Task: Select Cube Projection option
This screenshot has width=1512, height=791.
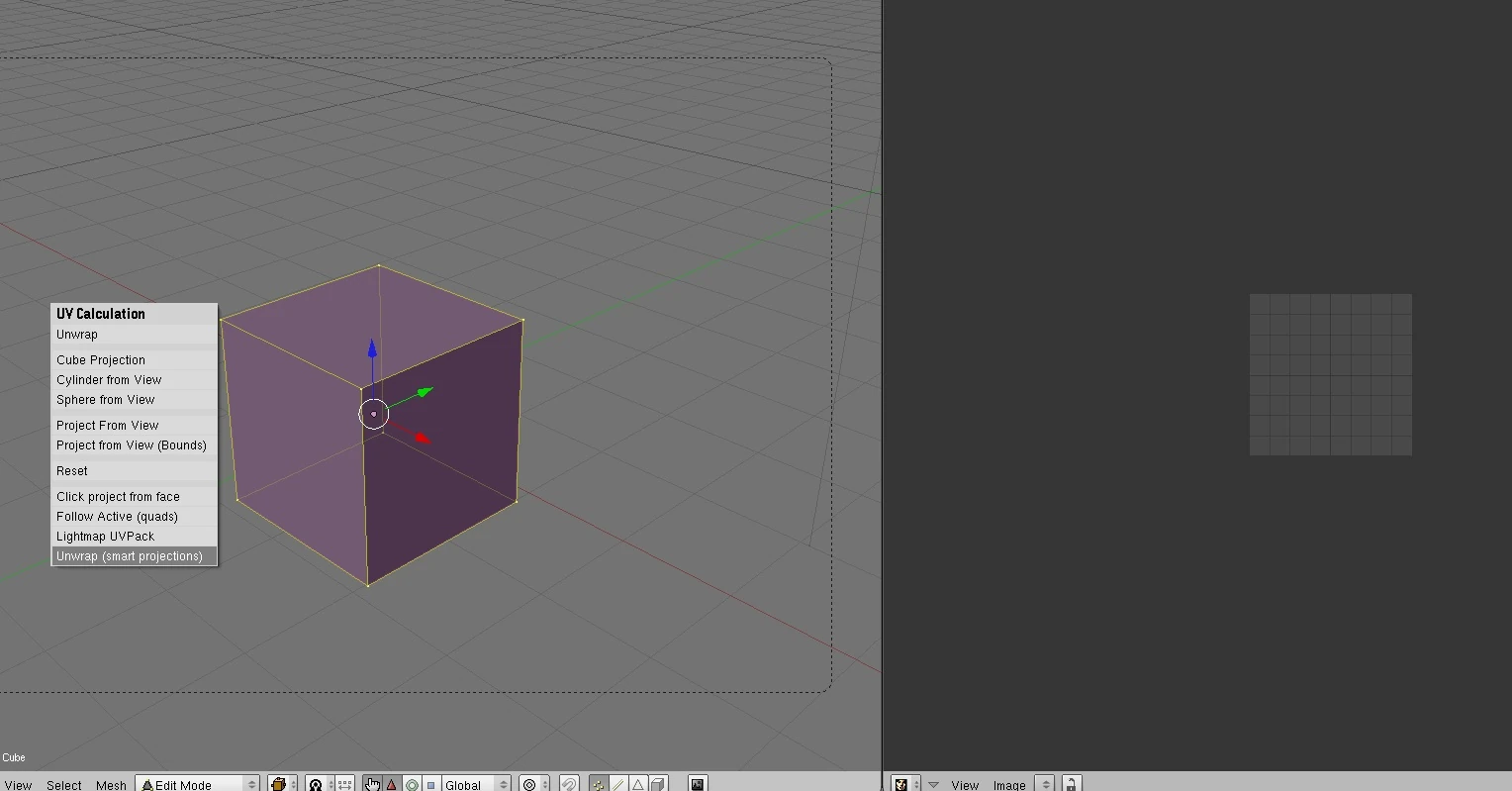Action: pyautogui.click(x=135, y=360)
